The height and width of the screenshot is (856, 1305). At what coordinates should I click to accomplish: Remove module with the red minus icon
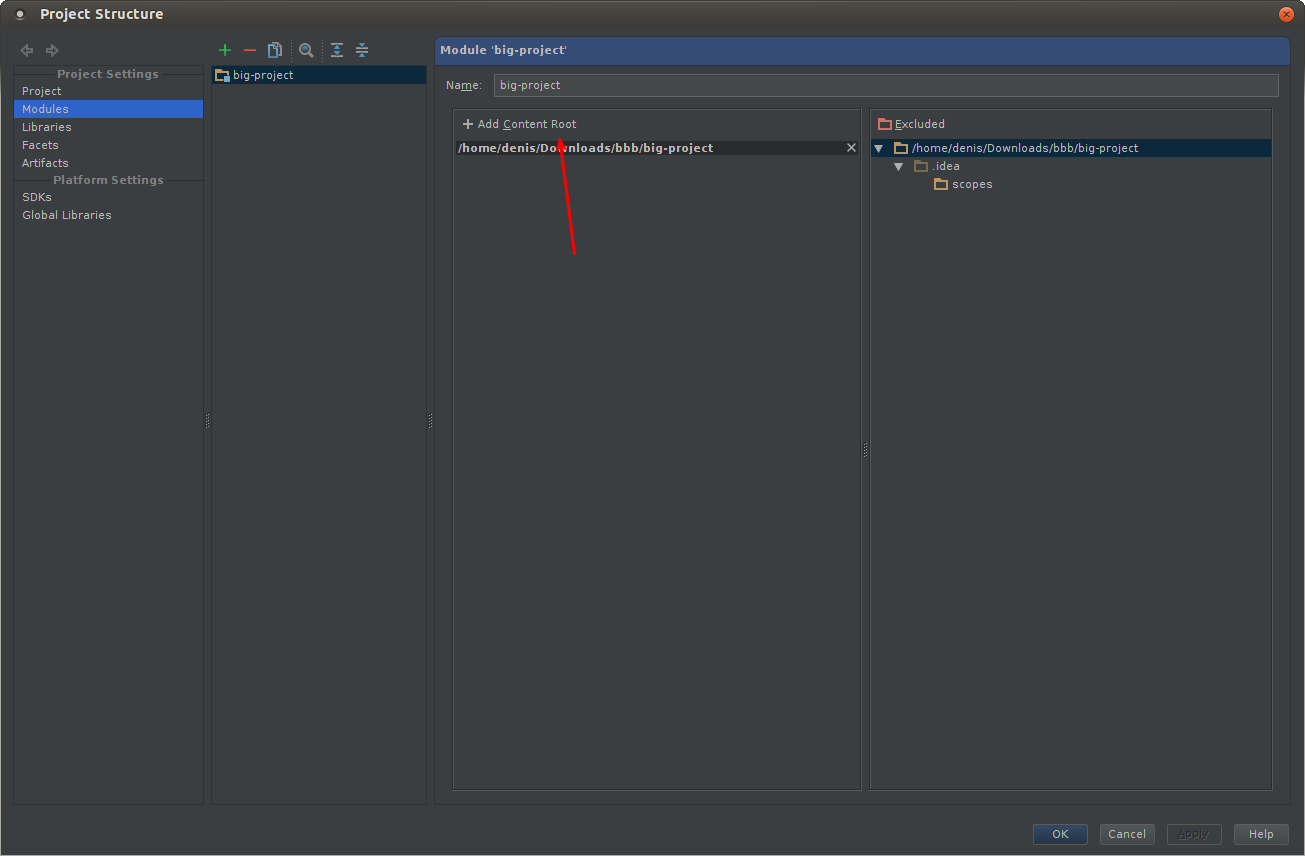tap(250, 50)
